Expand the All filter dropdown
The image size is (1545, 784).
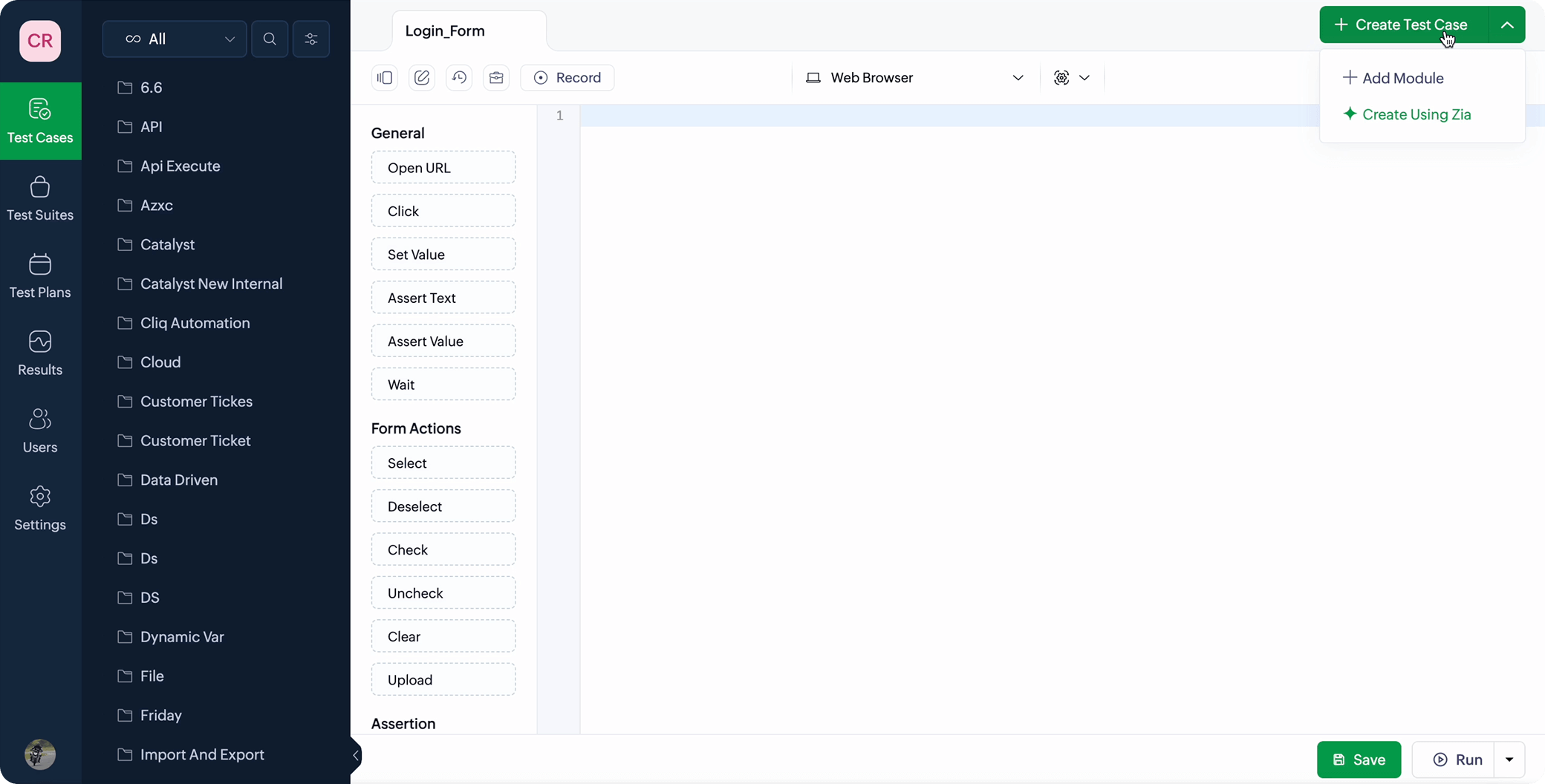(175, 39)
